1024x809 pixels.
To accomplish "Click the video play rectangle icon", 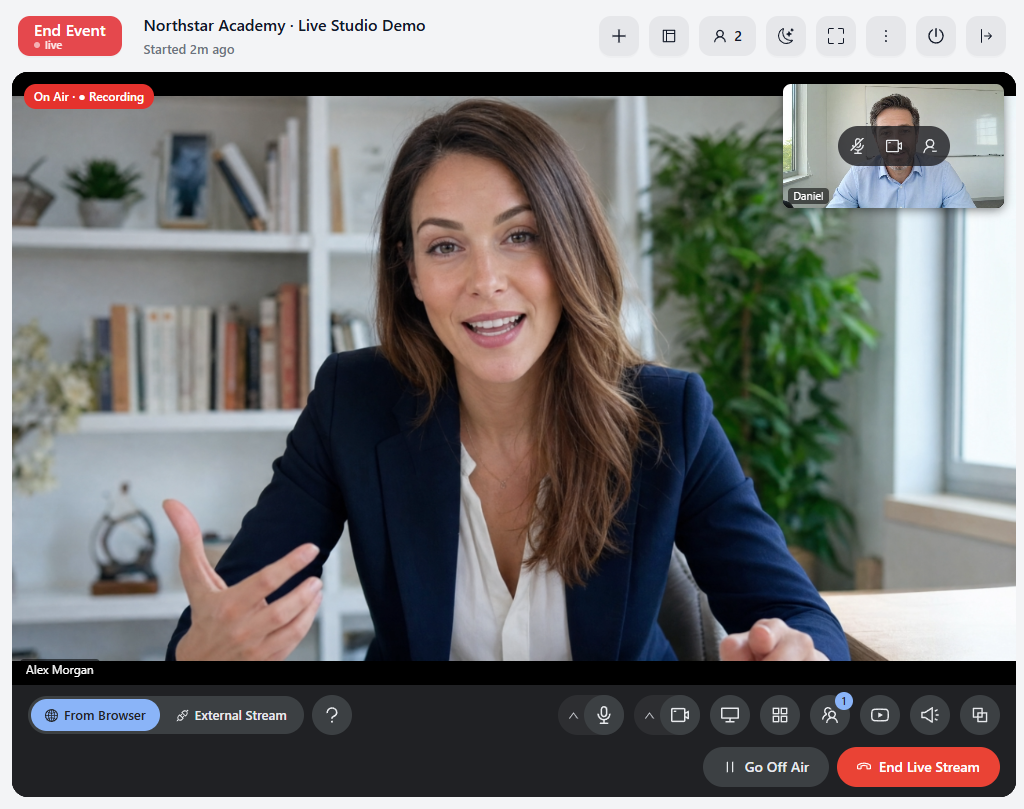I will 880,715.
